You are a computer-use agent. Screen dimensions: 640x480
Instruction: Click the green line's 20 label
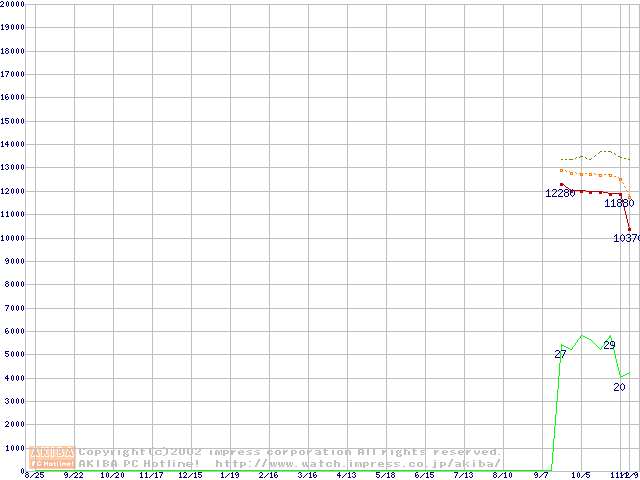619,387
